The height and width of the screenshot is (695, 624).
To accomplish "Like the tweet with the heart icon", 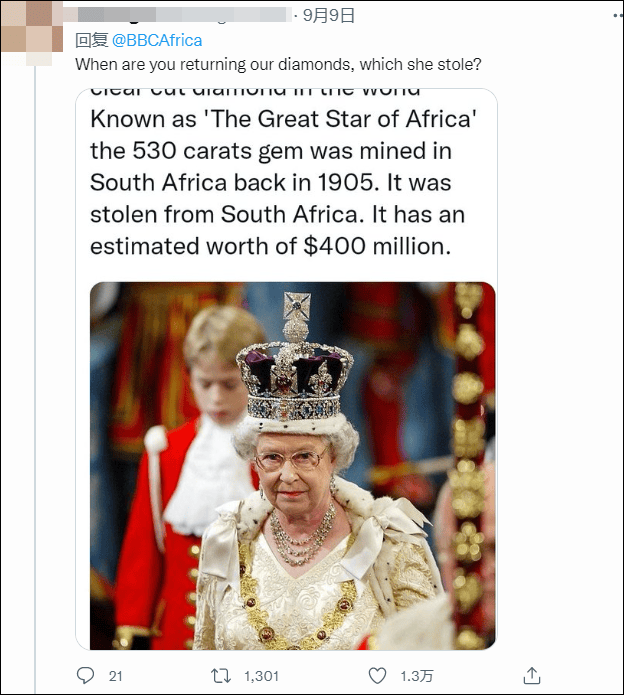I will click(377, 675).
